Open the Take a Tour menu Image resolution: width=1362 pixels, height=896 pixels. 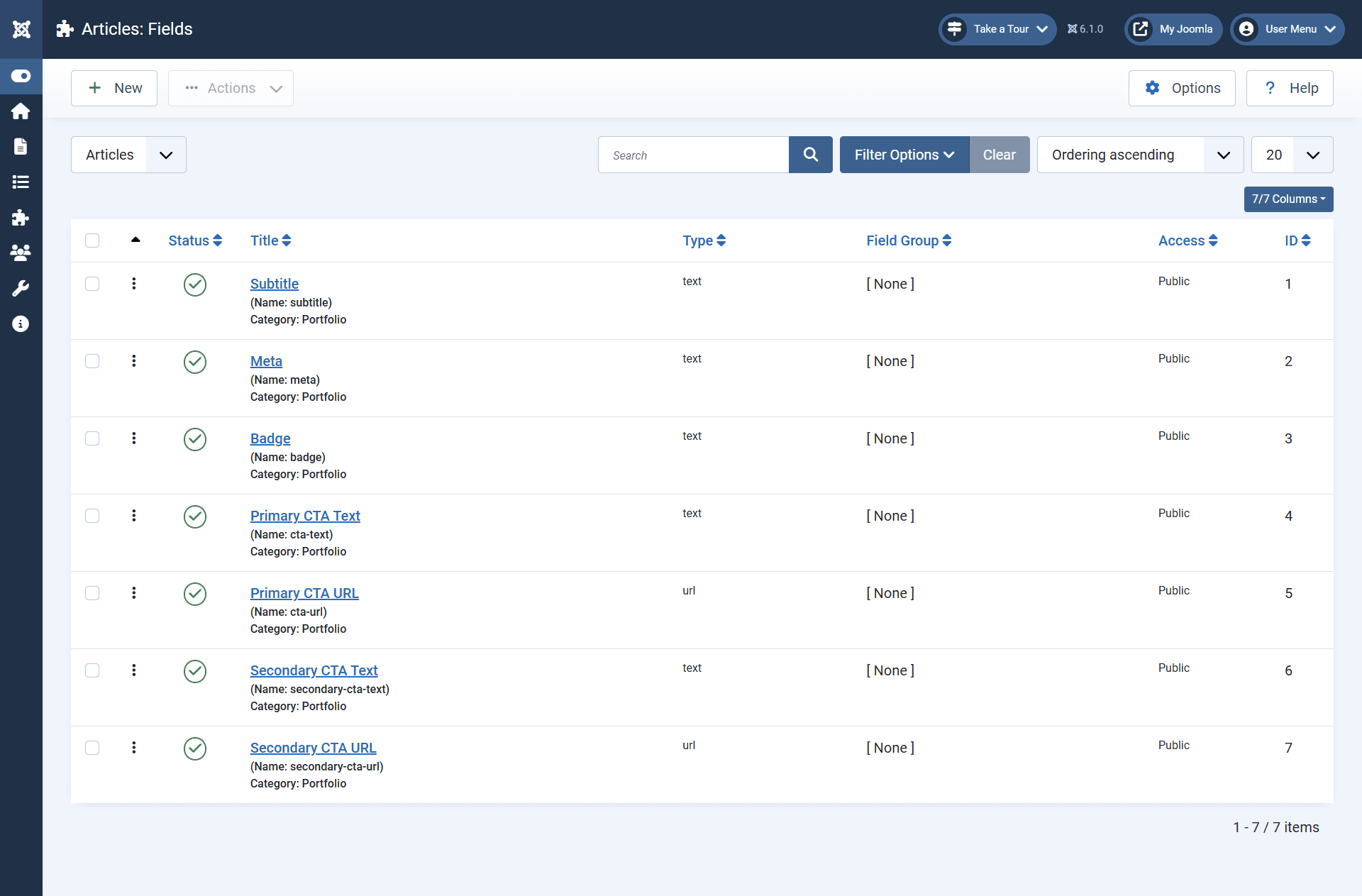997,29
